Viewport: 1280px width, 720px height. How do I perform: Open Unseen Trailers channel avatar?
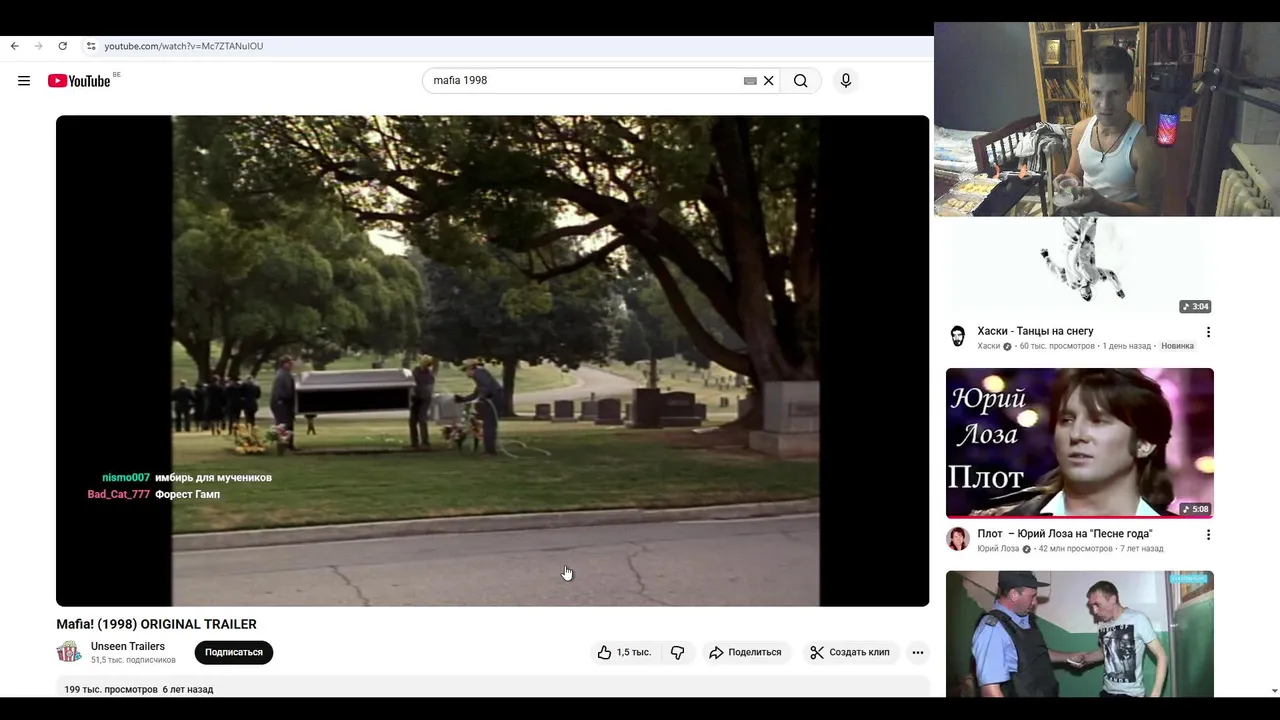tap(69, 652)
